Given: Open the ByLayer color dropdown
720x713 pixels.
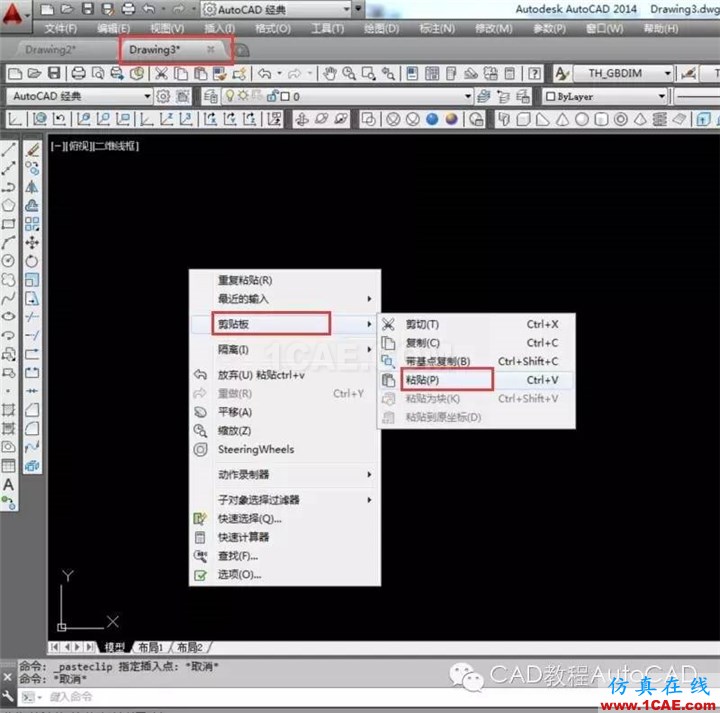Looking at the screenshot, I should click(x=661, y=96).
